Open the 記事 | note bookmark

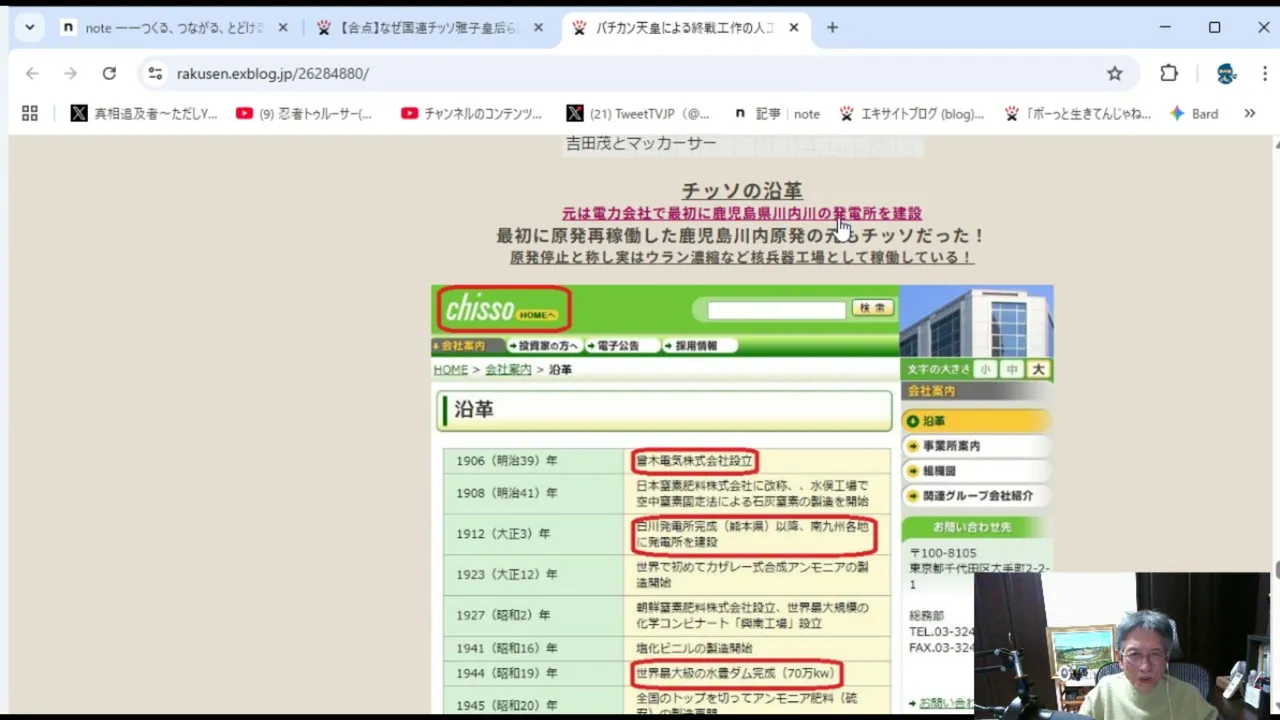[x=777, y=114]
